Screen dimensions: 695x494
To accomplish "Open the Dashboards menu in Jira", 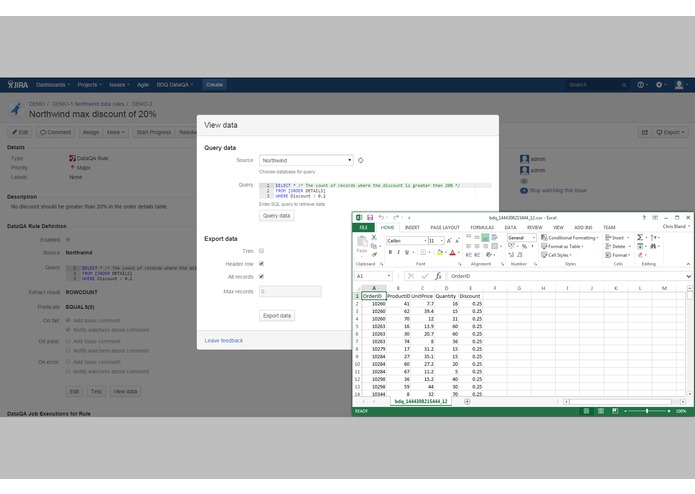I will coord(53,85).
